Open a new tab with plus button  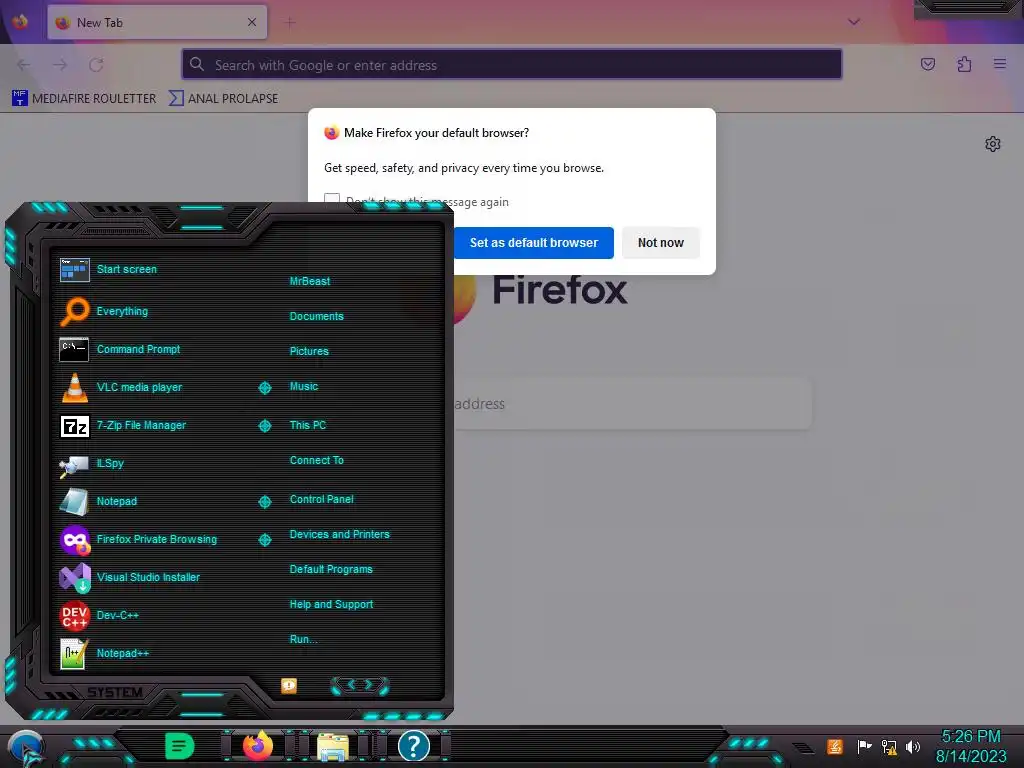click(x=290, y=22)
